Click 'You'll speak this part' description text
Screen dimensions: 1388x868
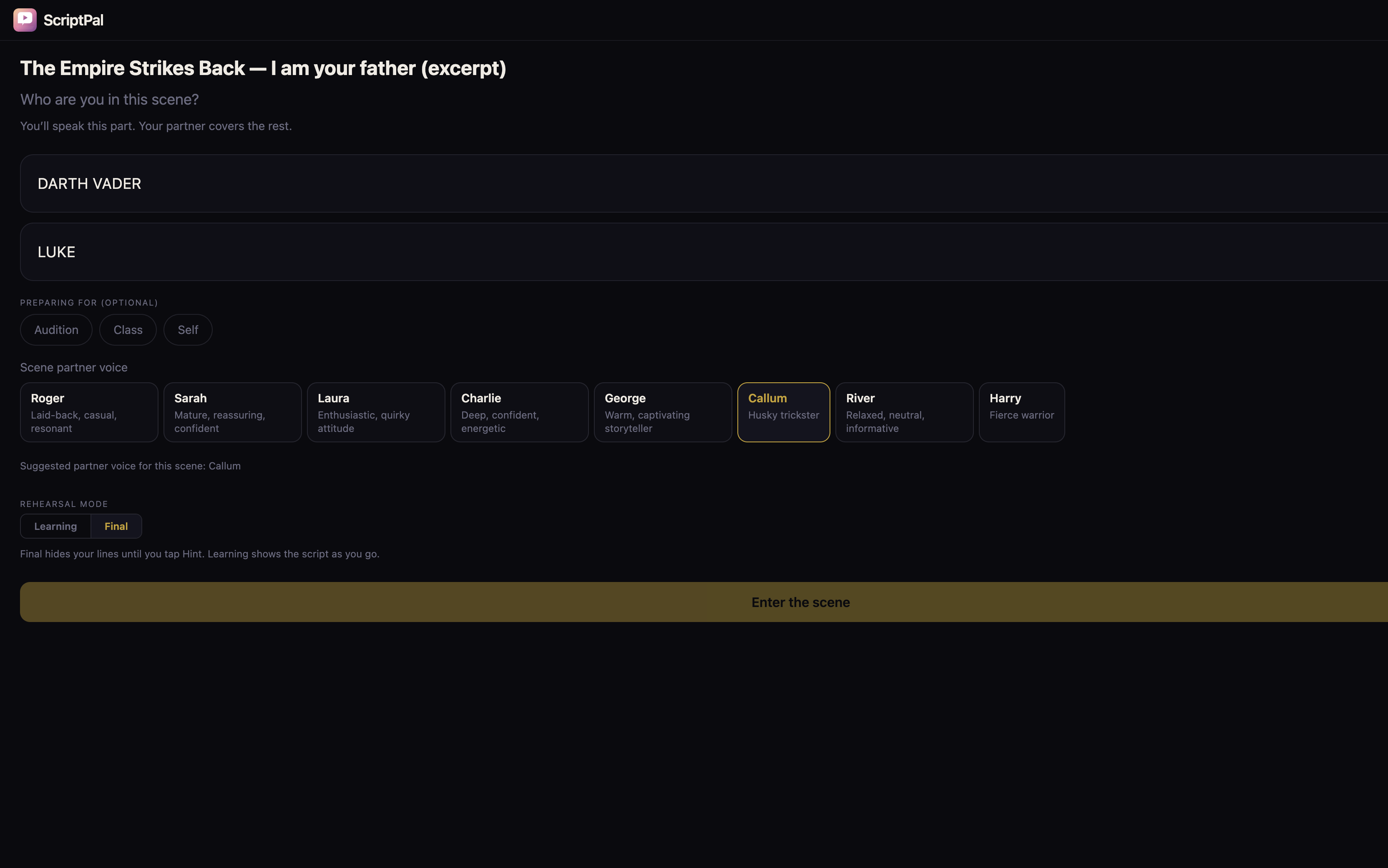[x=156, y=126]
